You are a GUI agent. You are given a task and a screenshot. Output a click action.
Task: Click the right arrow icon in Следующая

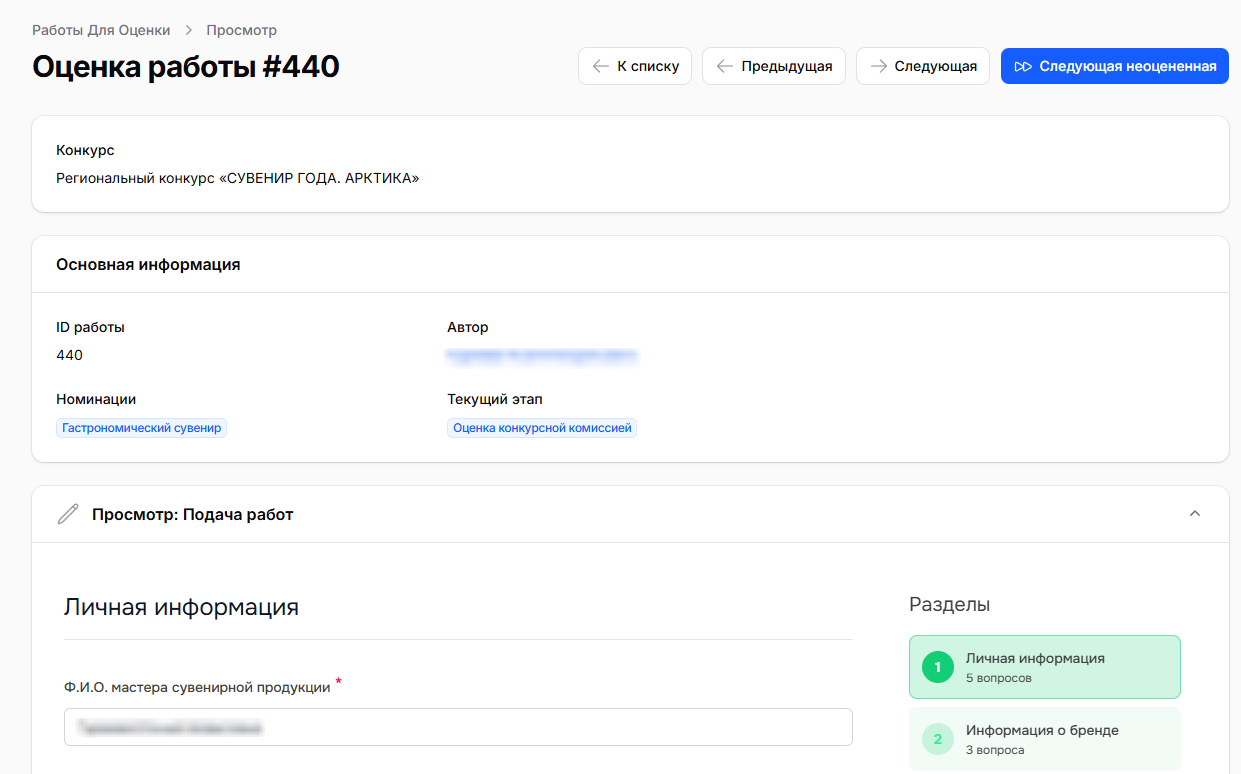878,66
